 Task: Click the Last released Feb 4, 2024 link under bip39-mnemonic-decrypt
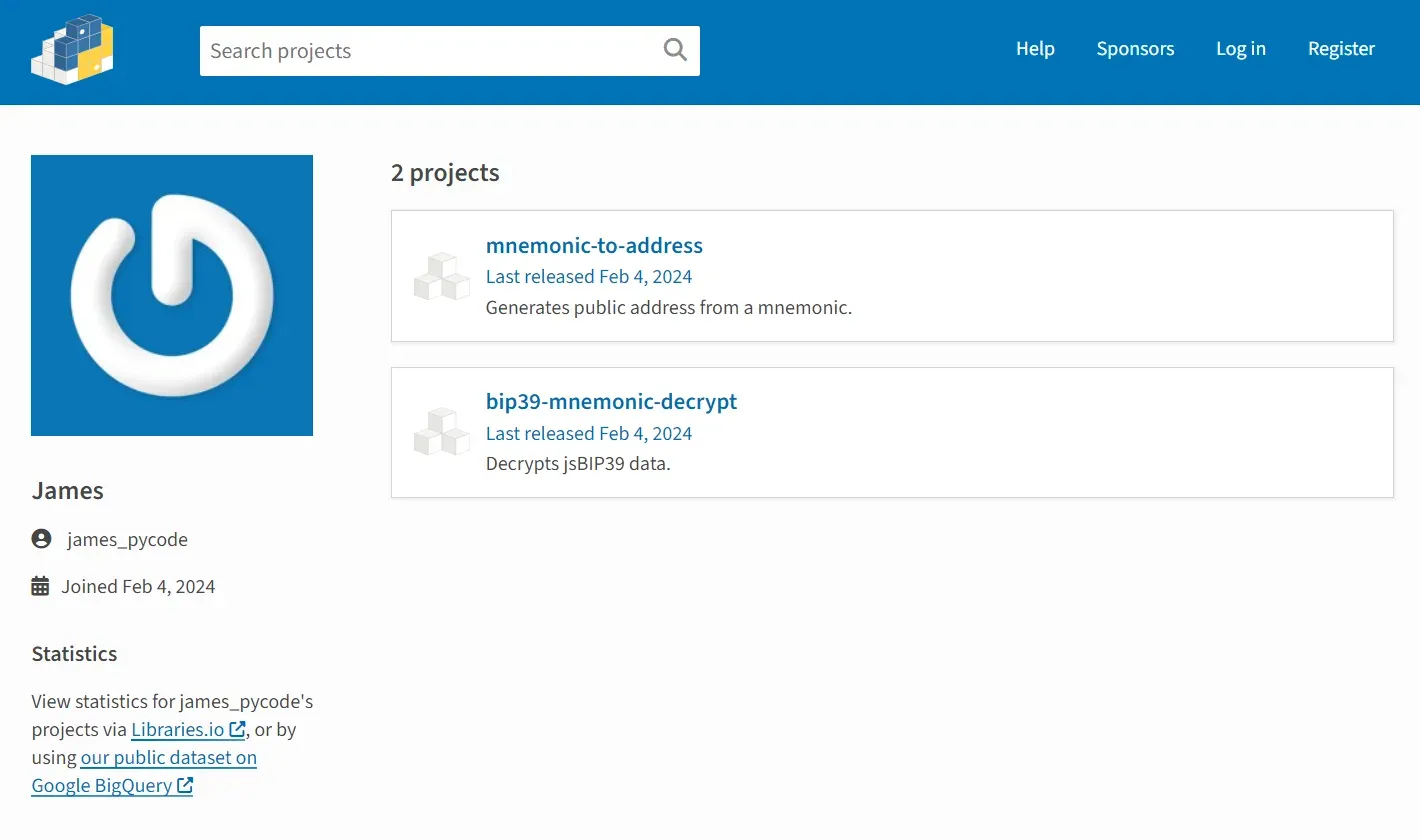click(x=588, y=432)
